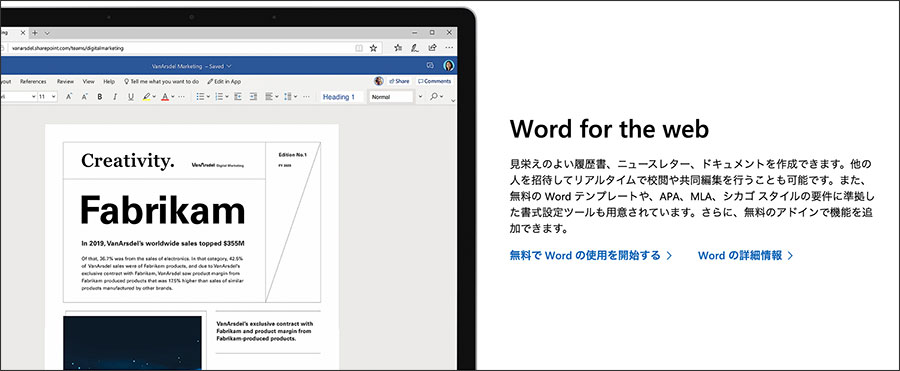Open the References ribbon tab

click(33, 82)
